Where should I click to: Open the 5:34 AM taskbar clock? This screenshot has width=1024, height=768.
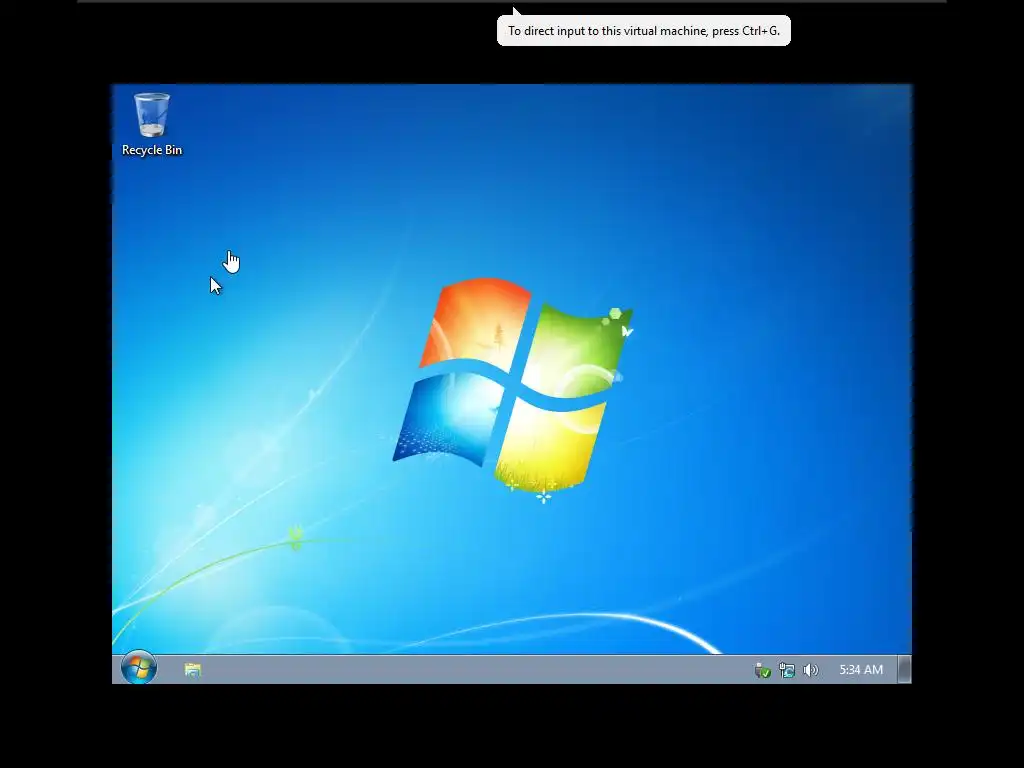tap(861, 670)
